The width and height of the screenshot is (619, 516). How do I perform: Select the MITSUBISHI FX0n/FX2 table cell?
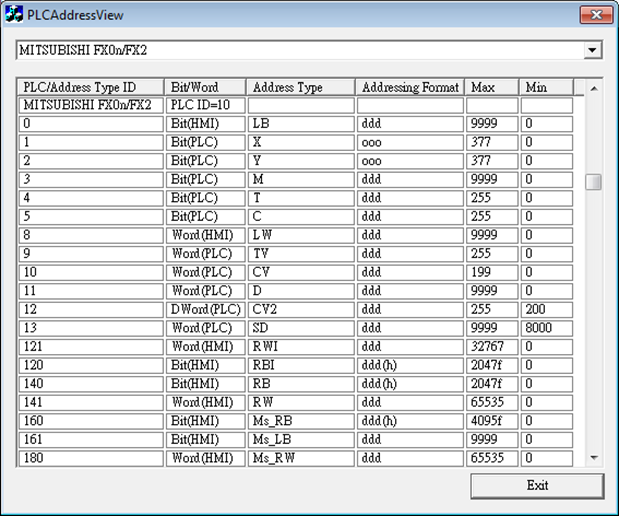point(91,105)
